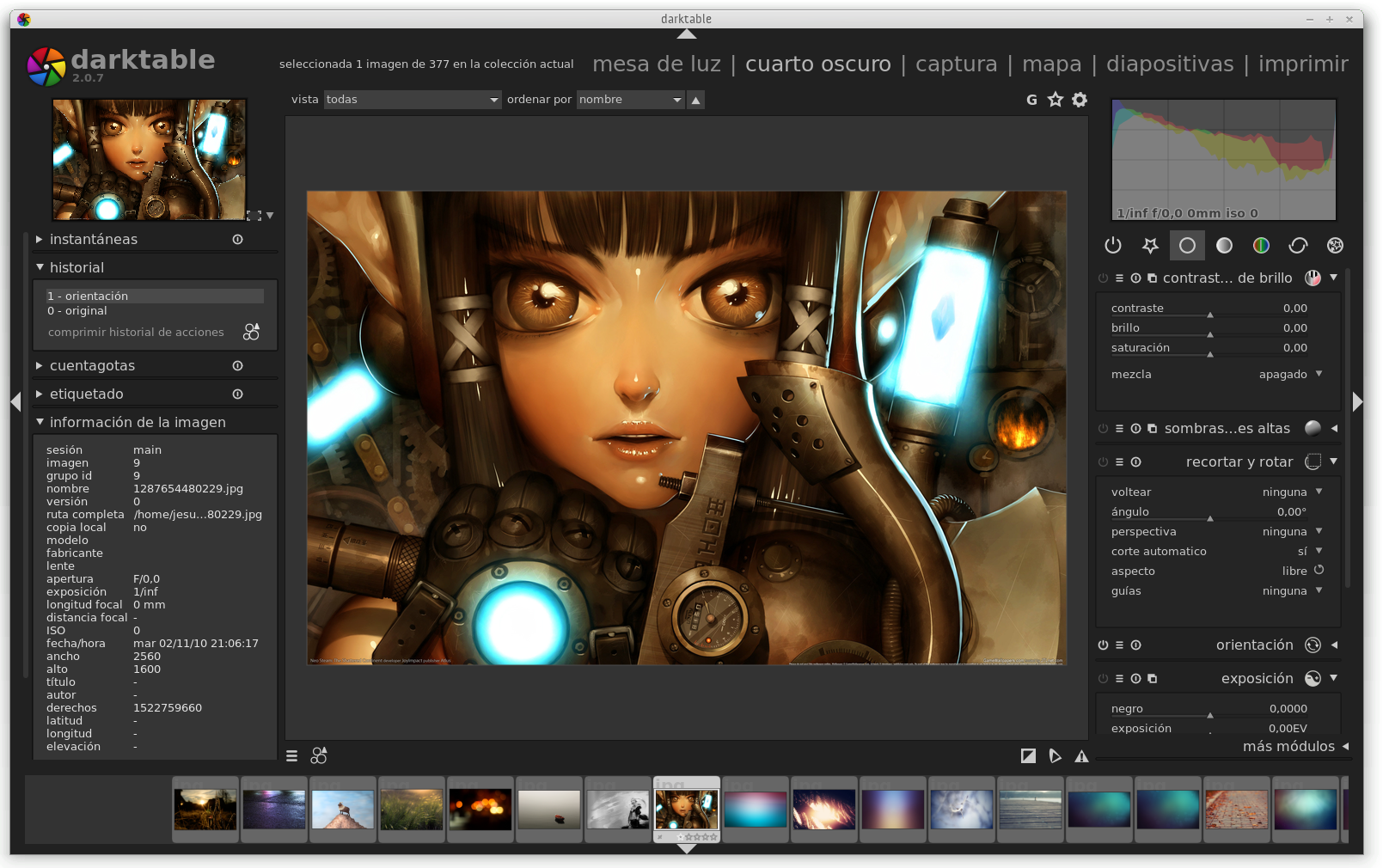Show the color module group
Viewport: 1383px width, 868px height.
click(1261, 246)
